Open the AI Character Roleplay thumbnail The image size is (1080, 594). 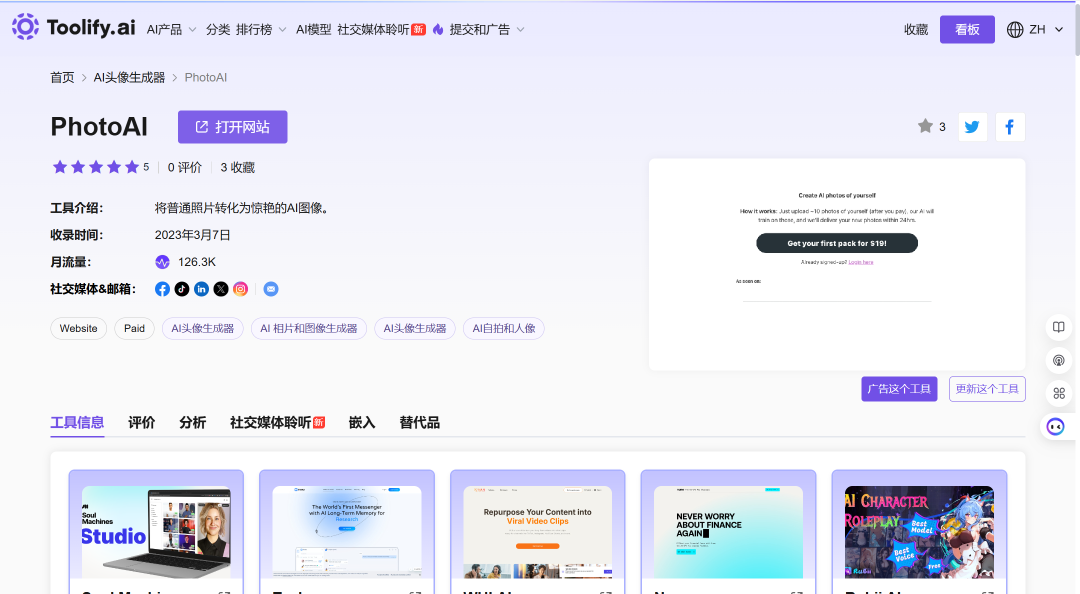[x=920, y=532]
